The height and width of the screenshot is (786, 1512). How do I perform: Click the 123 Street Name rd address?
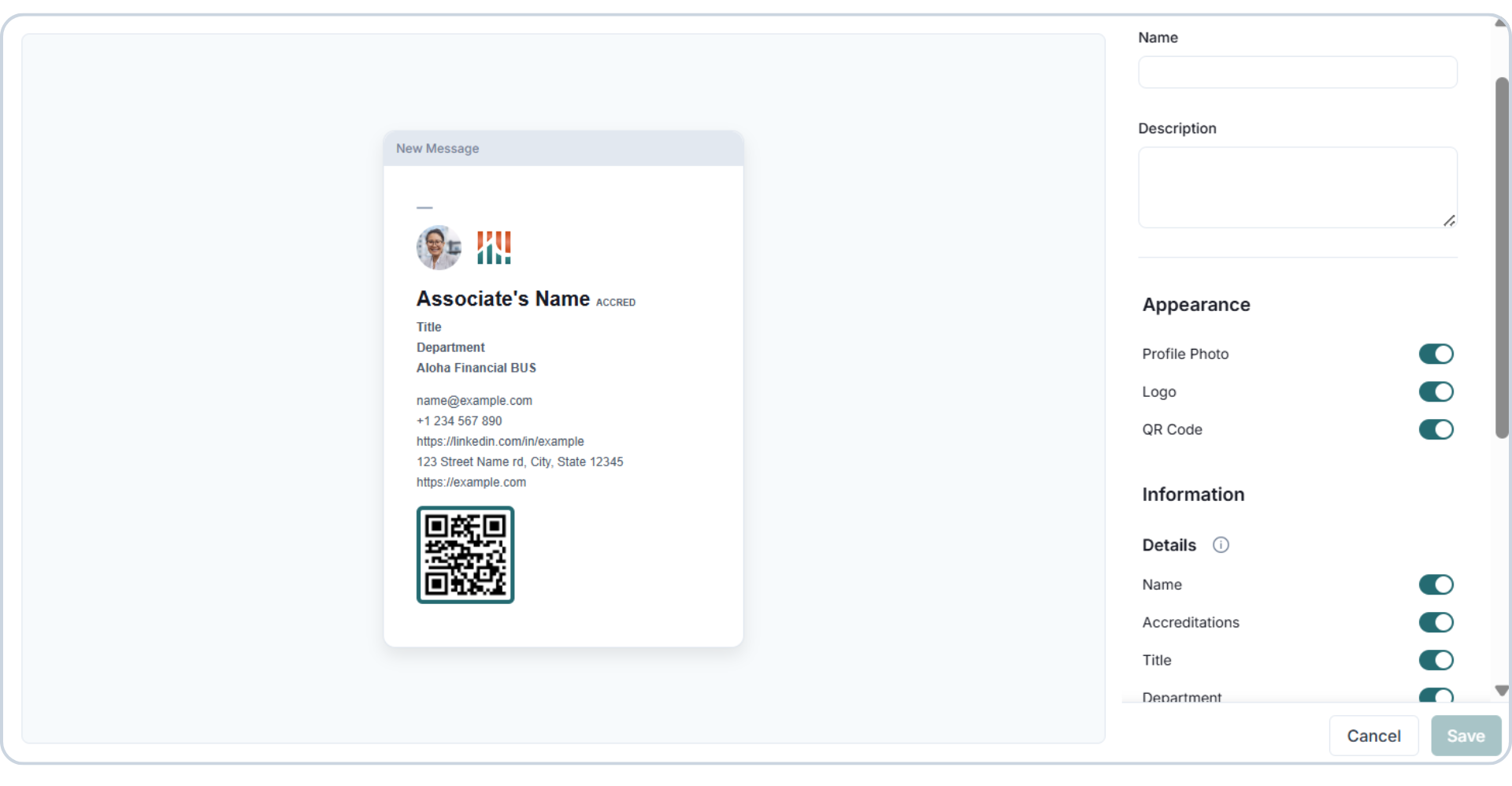tap(520, 462)
